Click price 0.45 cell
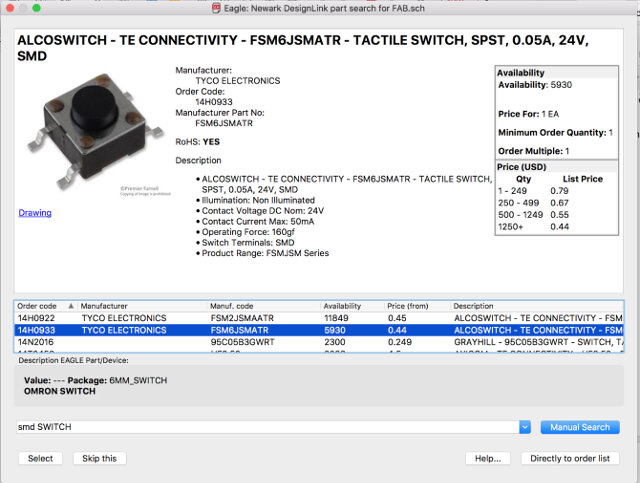This screenshot has height=483, width=640. click(x=397, y=318)
